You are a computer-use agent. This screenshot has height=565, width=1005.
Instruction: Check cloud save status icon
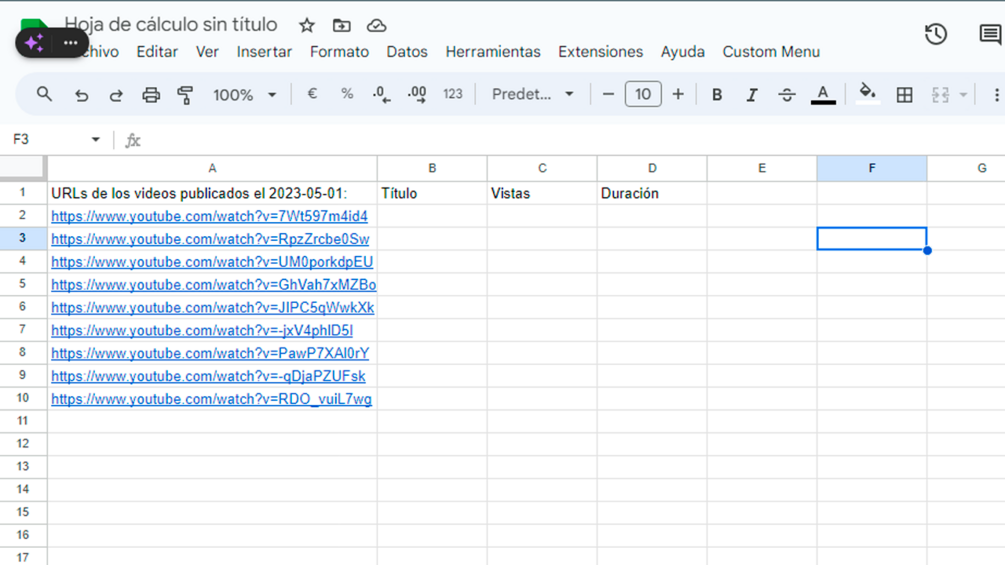(x=376, y=26)
